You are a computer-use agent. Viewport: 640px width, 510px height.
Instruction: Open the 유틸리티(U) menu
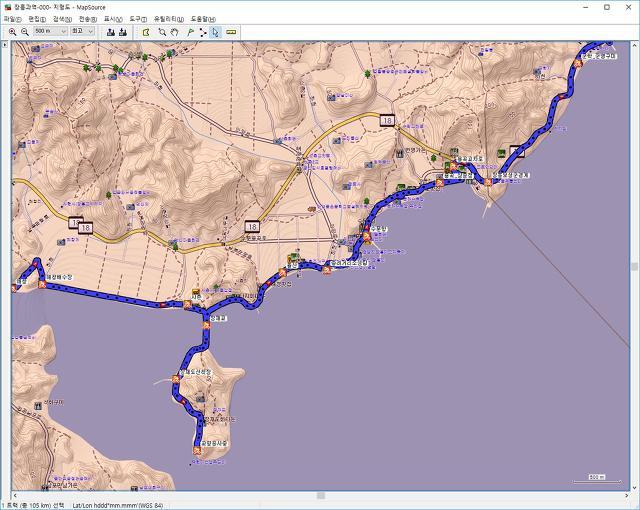coord(169,19)
